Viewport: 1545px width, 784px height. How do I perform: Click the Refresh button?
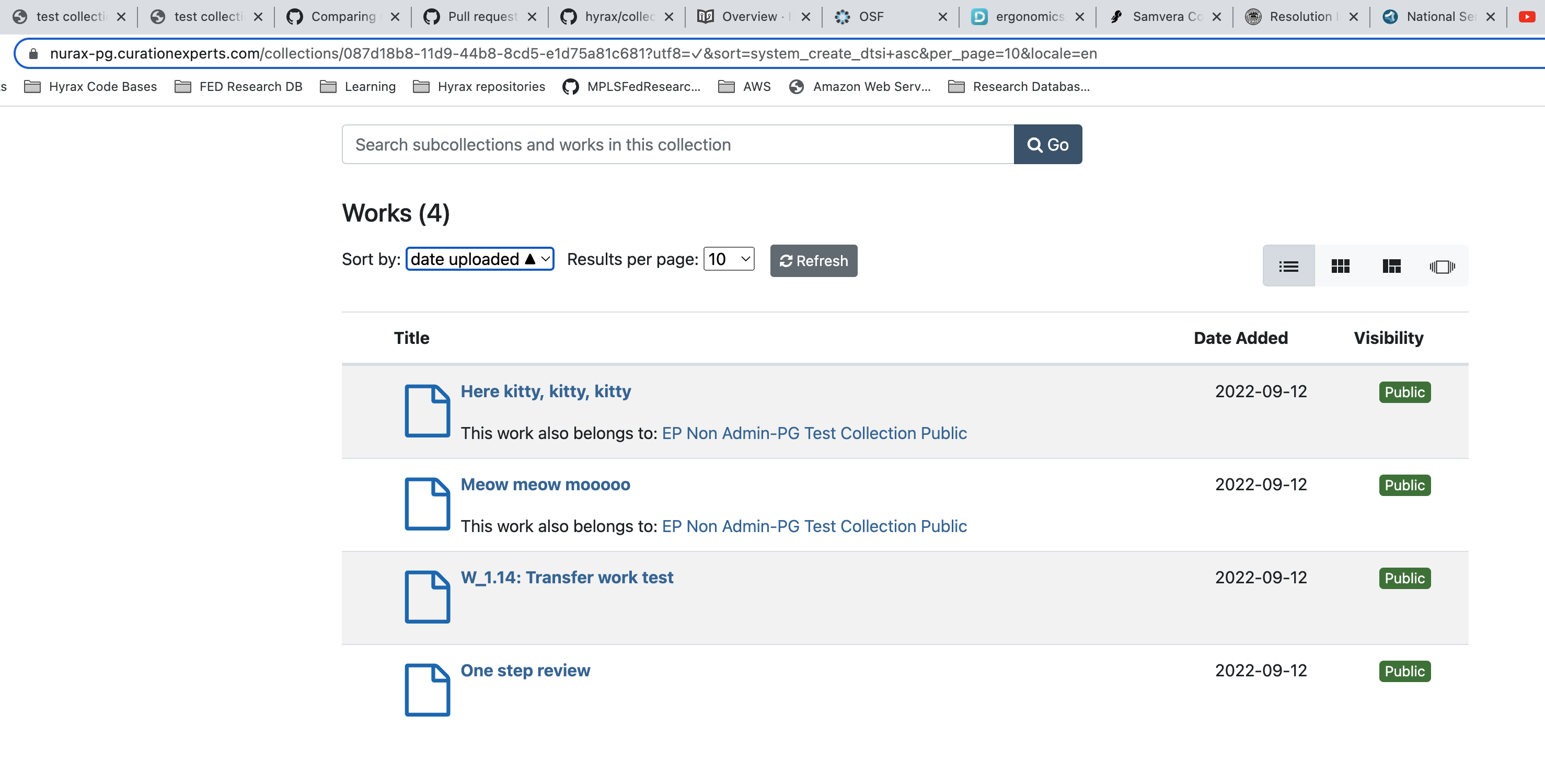[x=813, y=261]
